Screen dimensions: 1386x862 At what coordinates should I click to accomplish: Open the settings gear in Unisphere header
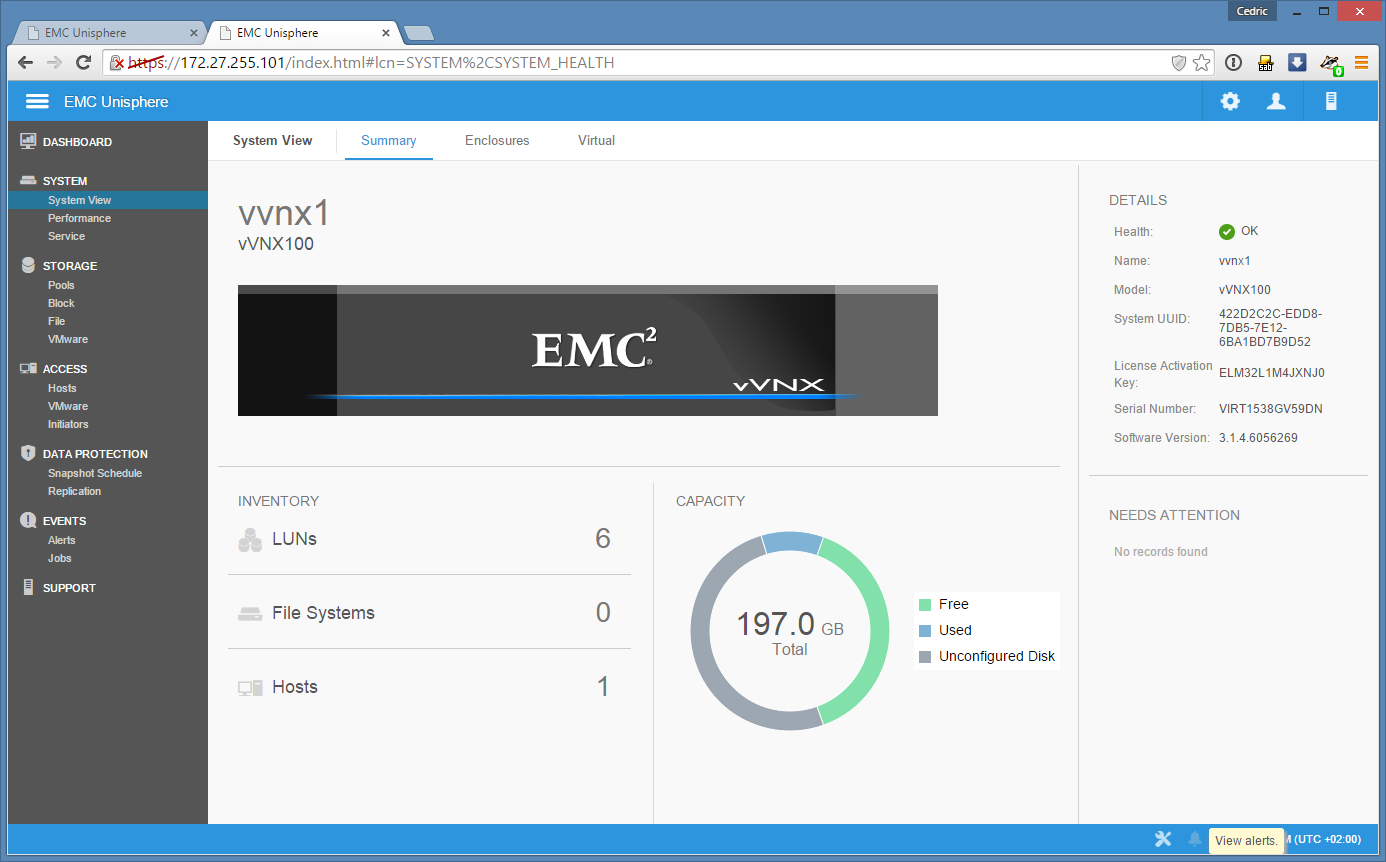tap(1230, 101)
